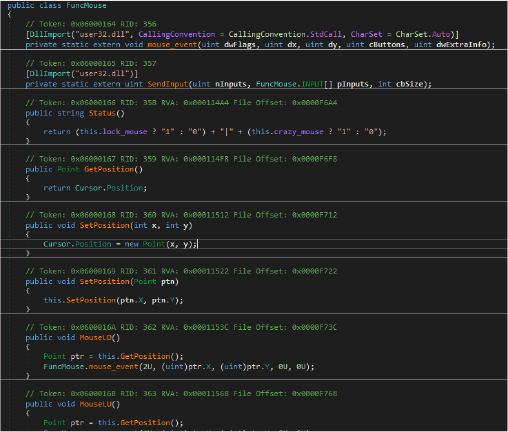Click the short DllImport attribute above SendInput
The image size is (508, 432).
(x=82, y=73)
